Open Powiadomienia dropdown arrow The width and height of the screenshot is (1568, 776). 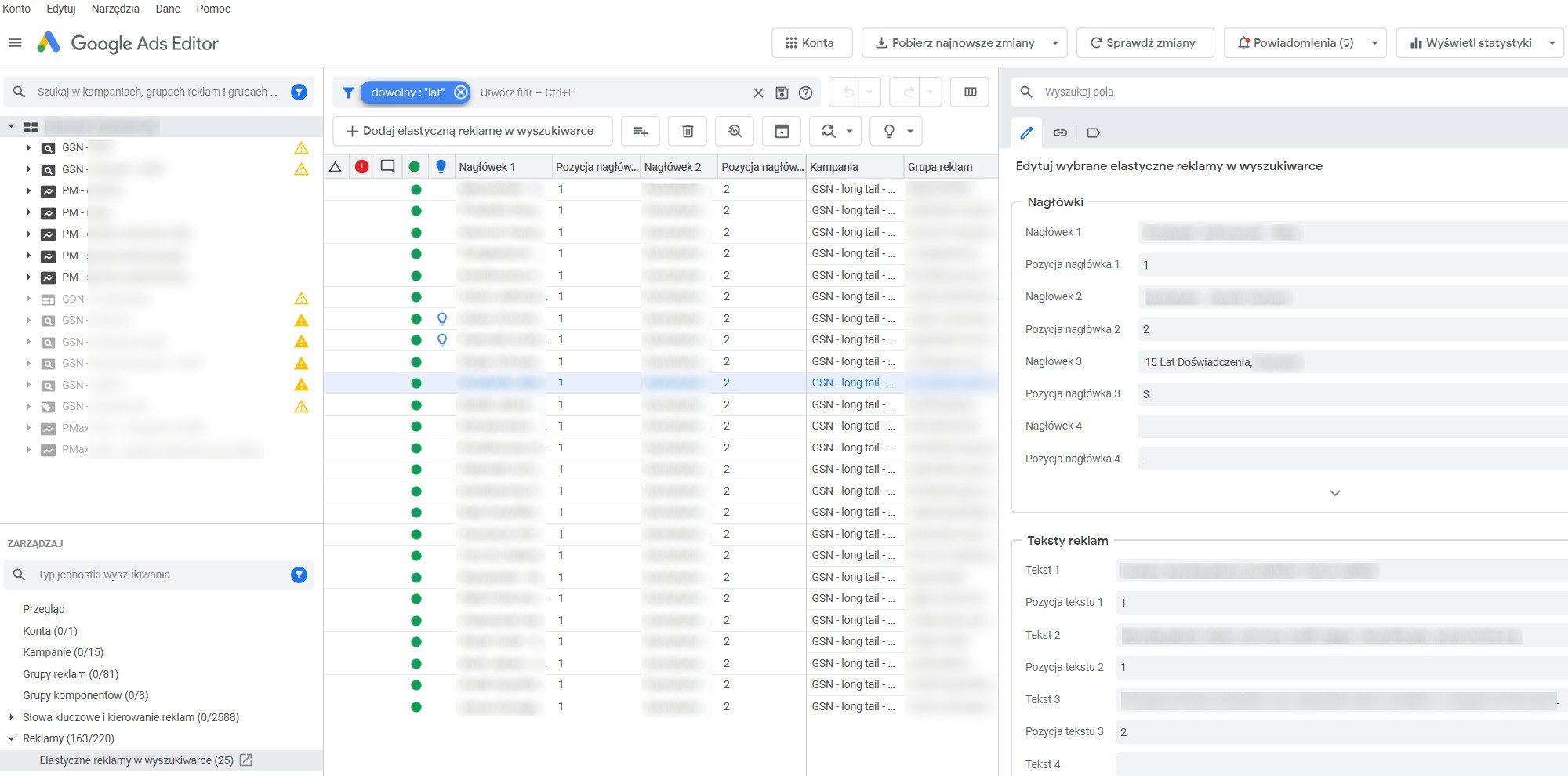[1374, 43]
